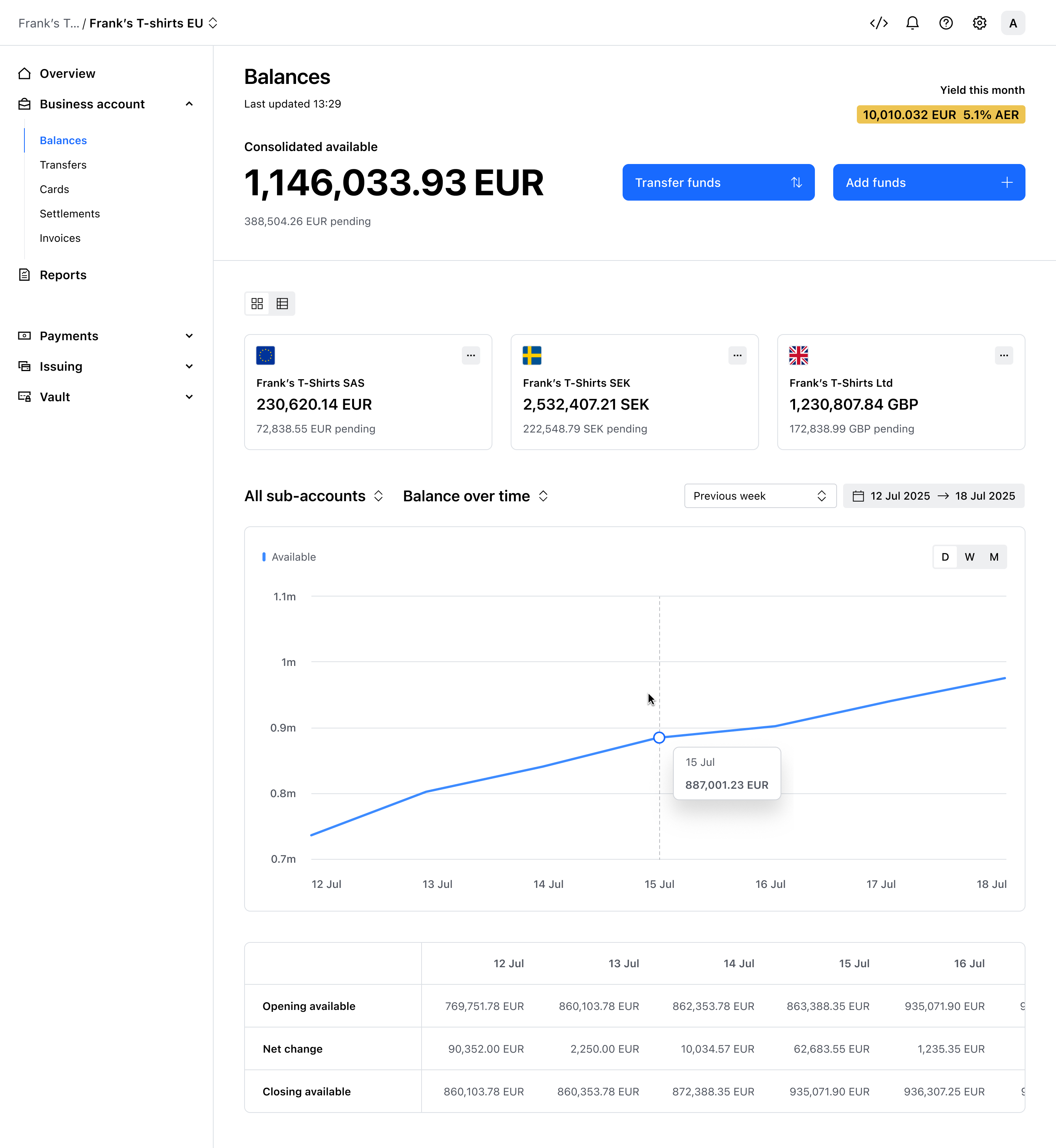Click the UK flag icon
The image size is (1056, 1148).
click(x=799, y=355)
